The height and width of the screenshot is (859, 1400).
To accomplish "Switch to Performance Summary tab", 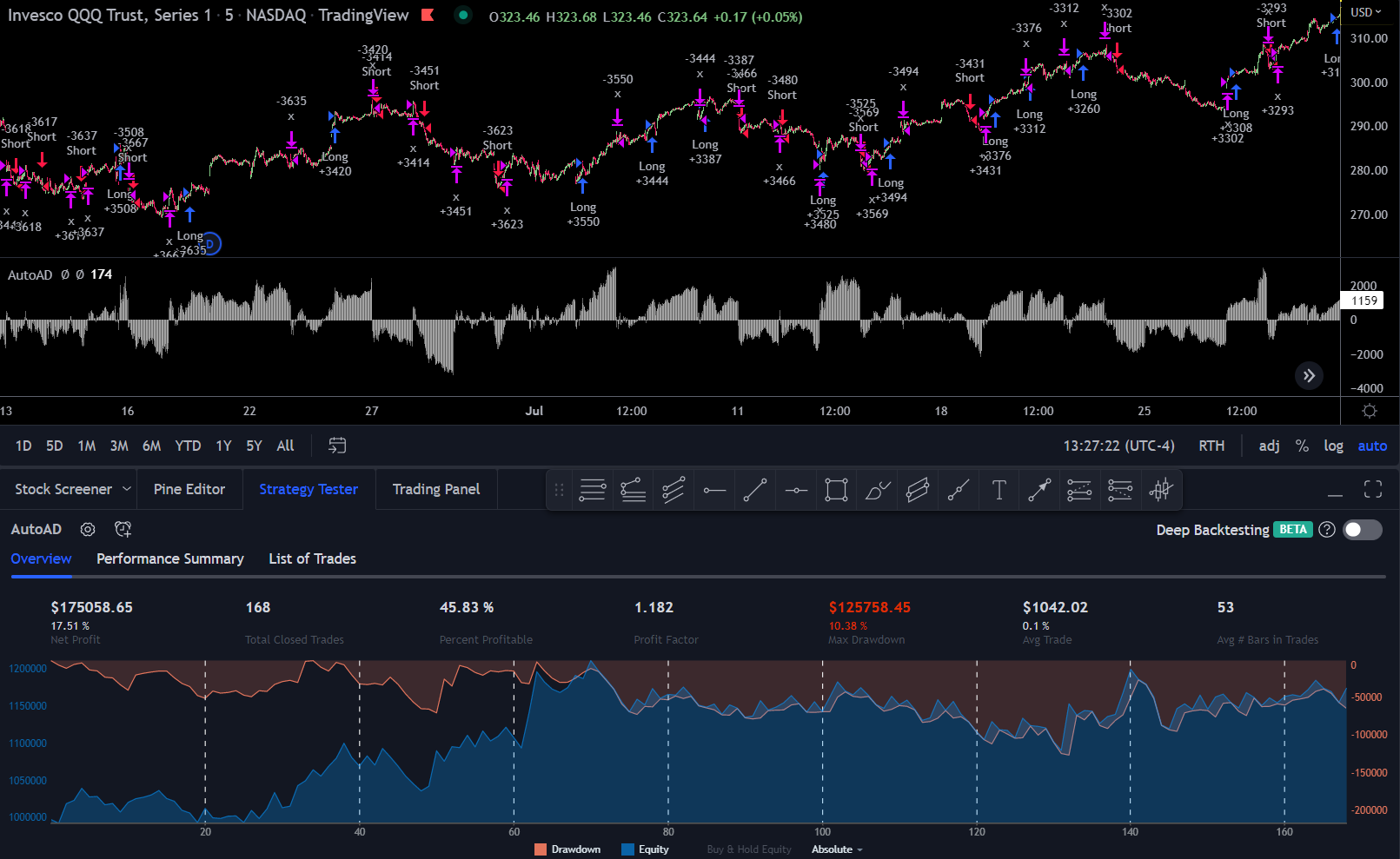I will 170,558.
